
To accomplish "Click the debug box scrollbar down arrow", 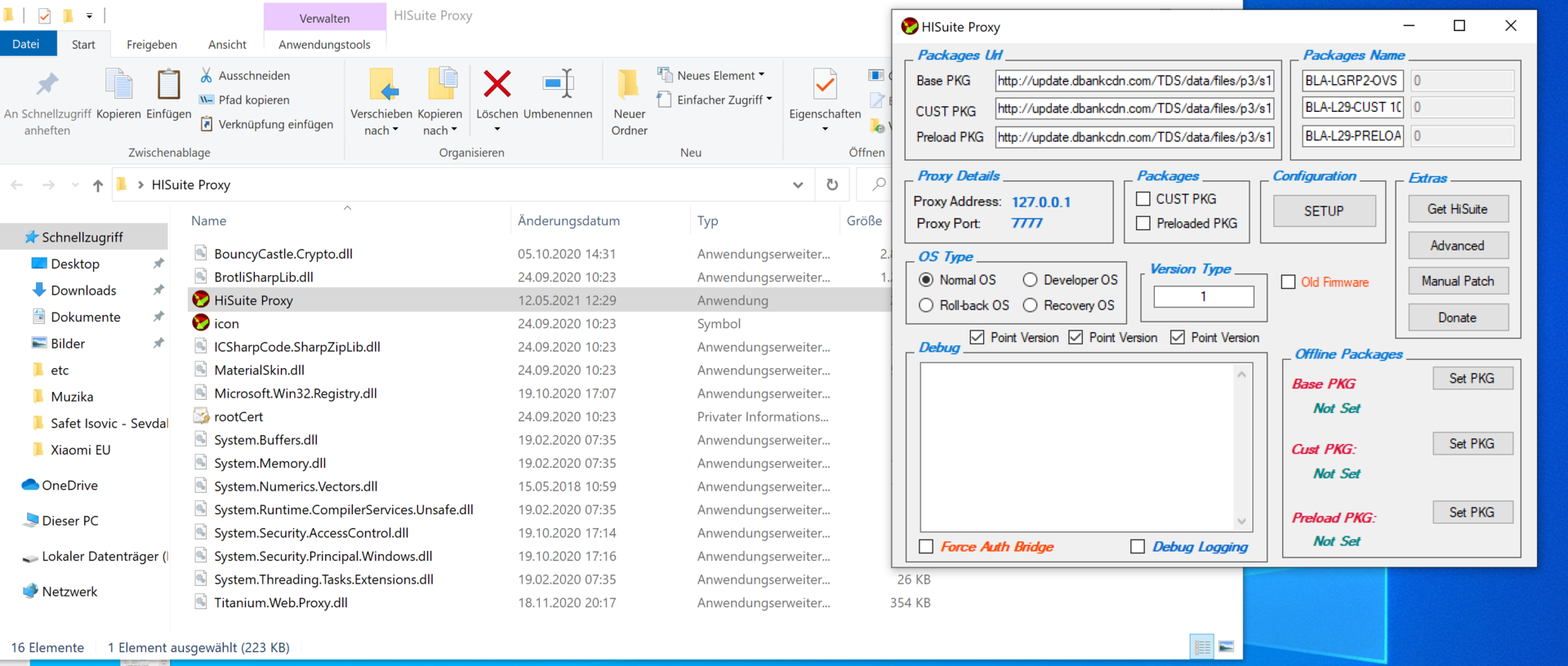I will (1241, 521).
